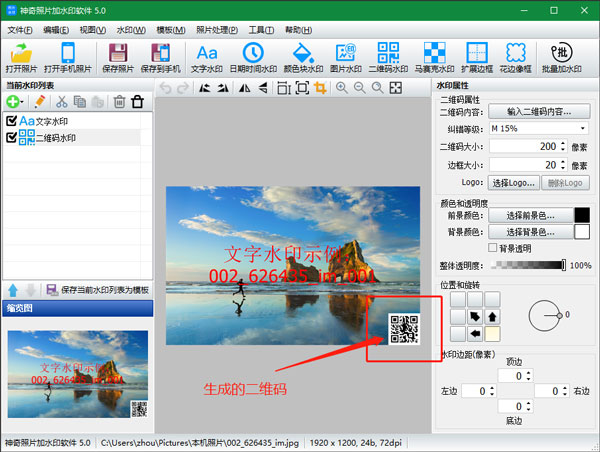Click the orange crop tool icon
The height and width of the screenshot is (452, 600).
click(x=320, y=88)
